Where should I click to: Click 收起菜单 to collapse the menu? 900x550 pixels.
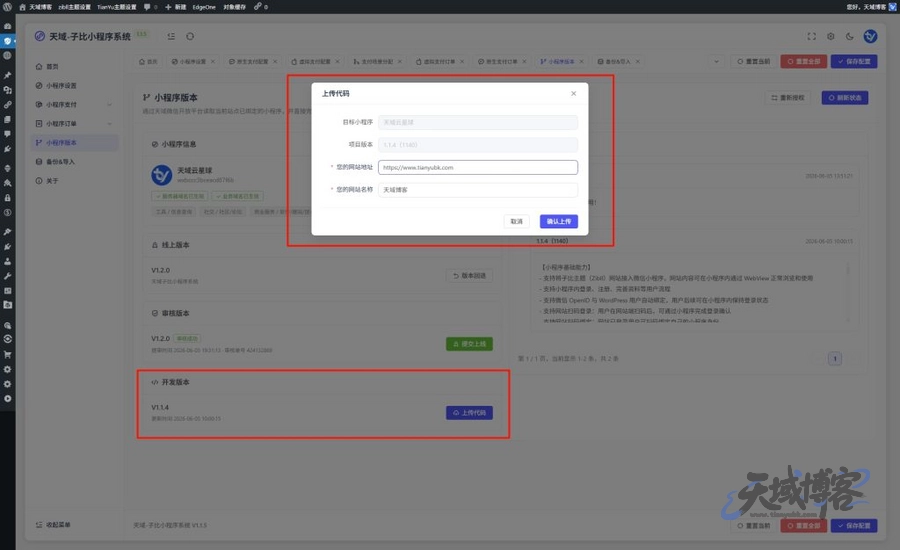(x=53, y=525)
